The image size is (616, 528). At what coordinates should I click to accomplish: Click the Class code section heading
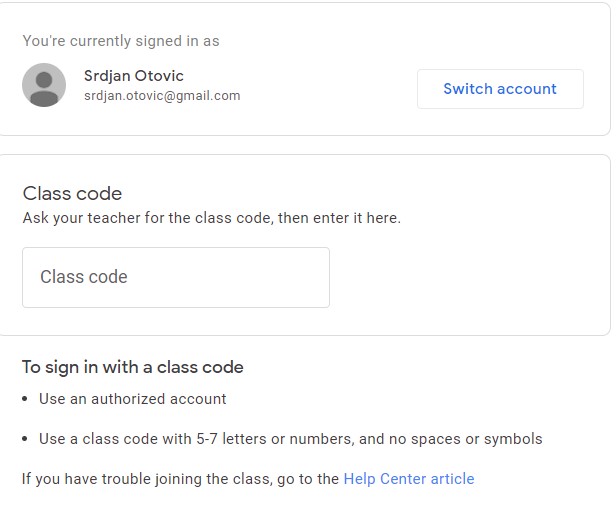coord(72,194)
